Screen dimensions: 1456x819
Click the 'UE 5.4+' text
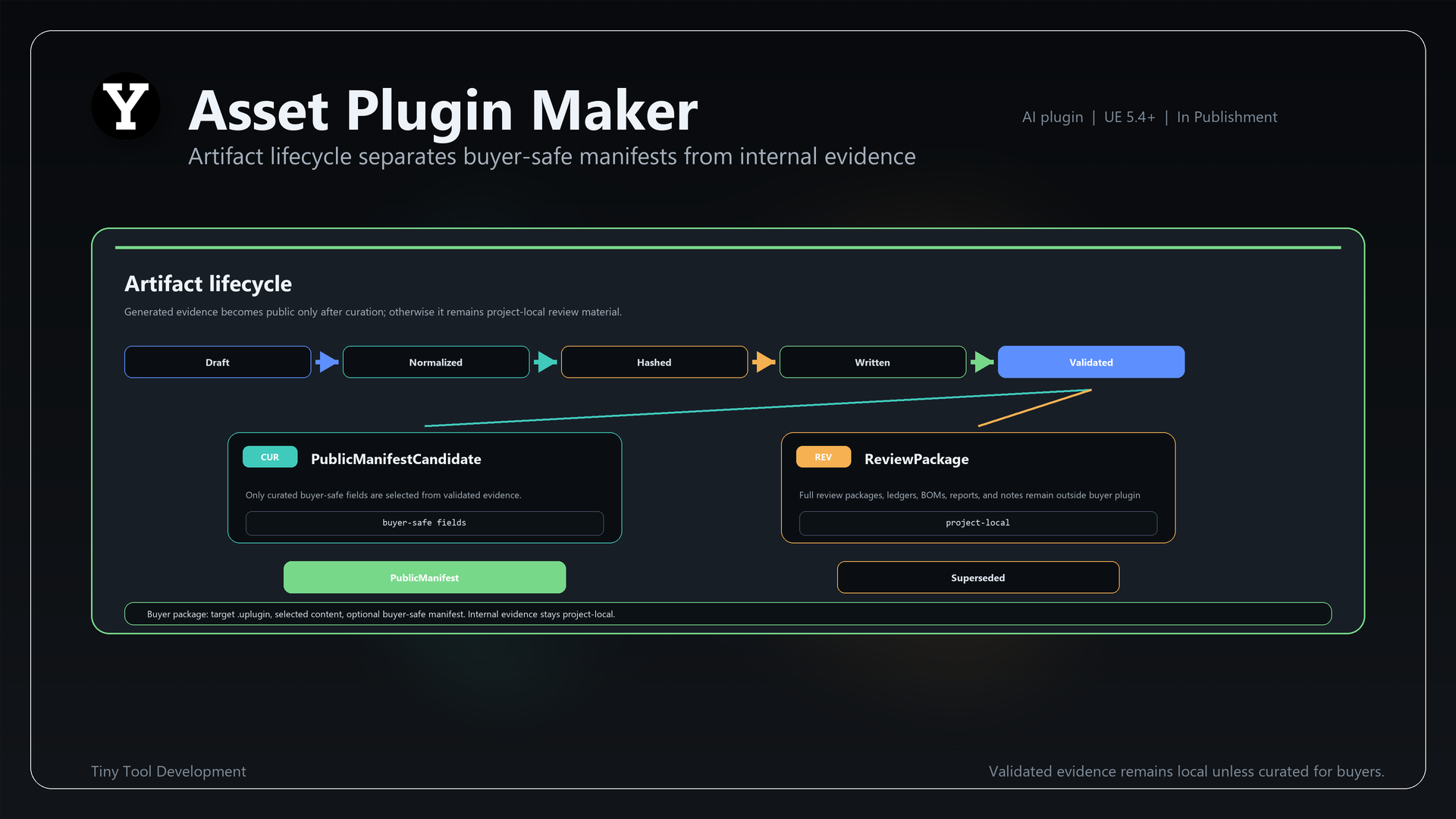1130,117
